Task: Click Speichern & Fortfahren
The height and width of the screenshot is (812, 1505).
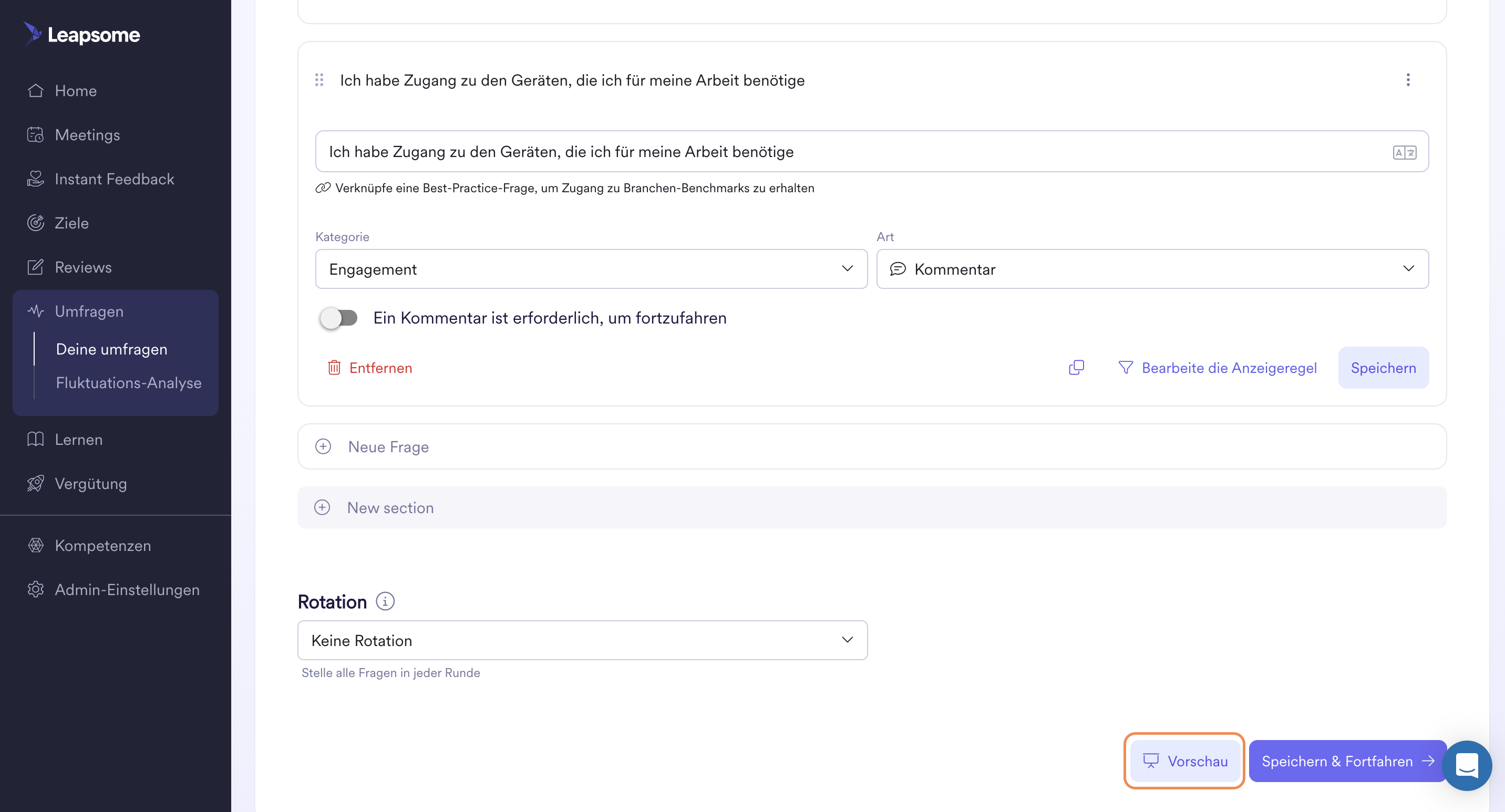Action: click(x=1347, y=761)
